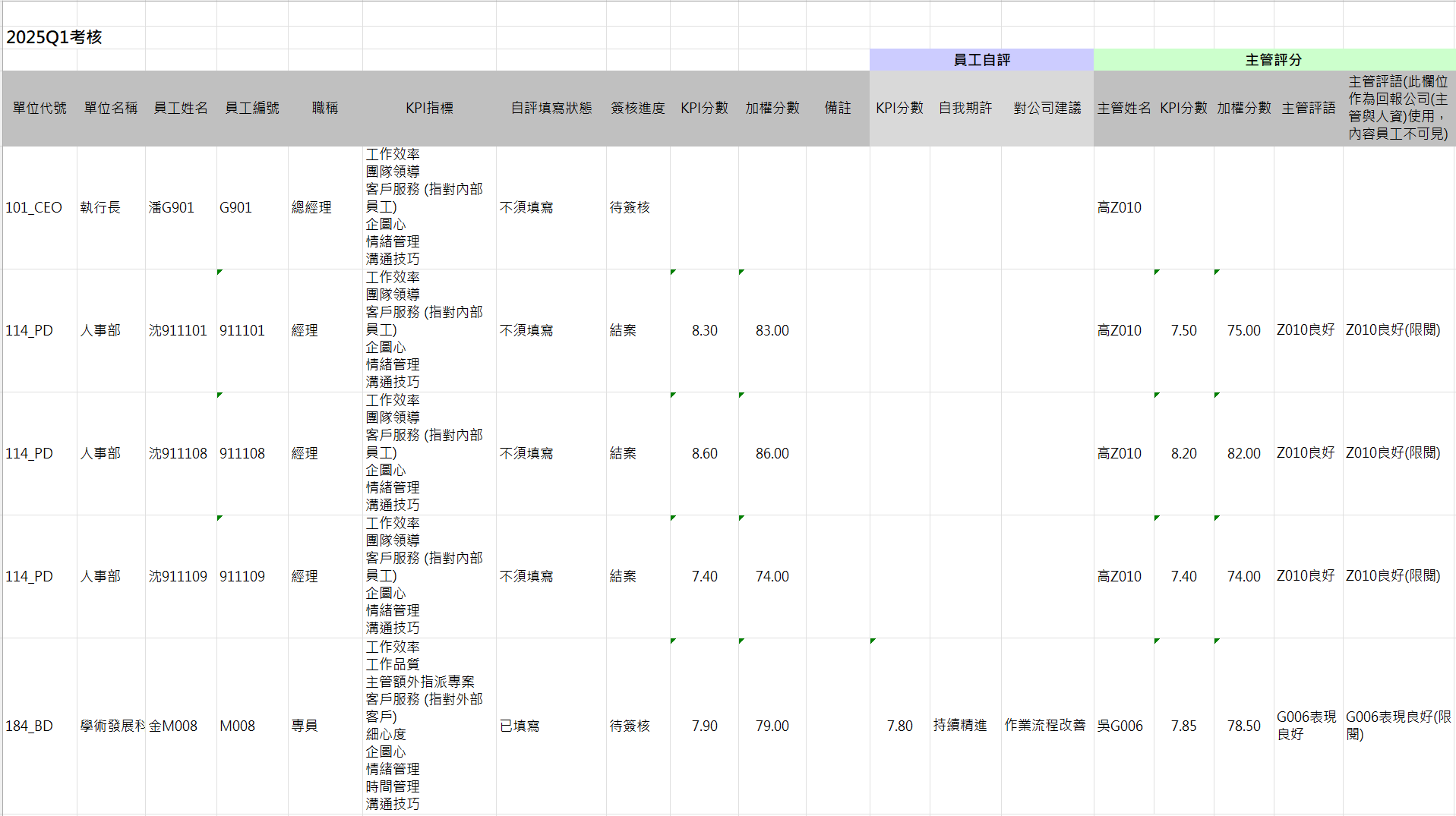Image resolution: width=1456 pixels, height=816 pixels.
Task: Click the "單位代號" column header
Action: (39, 108)
